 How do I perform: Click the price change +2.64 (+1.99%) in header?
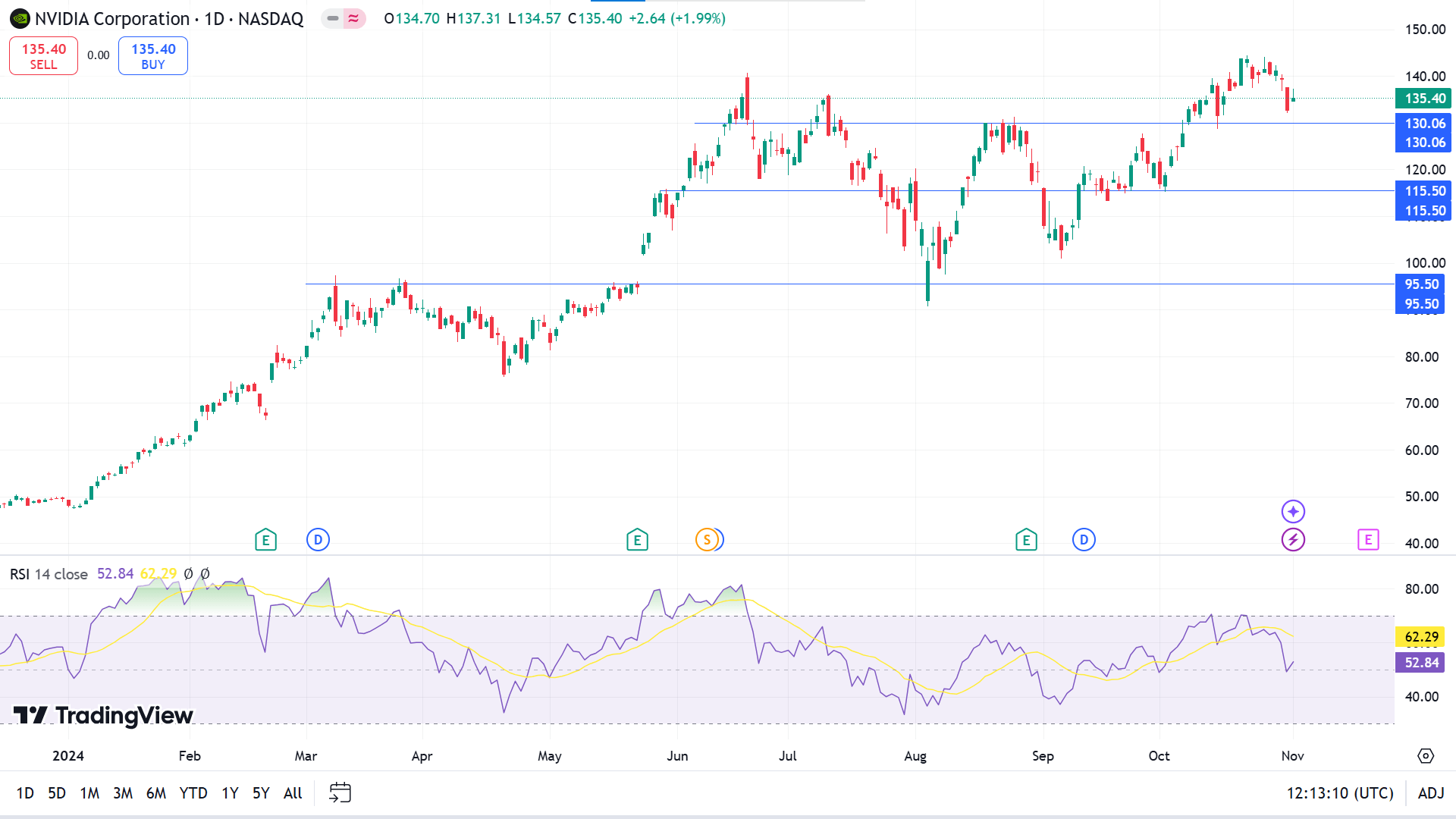coord(677,18)
